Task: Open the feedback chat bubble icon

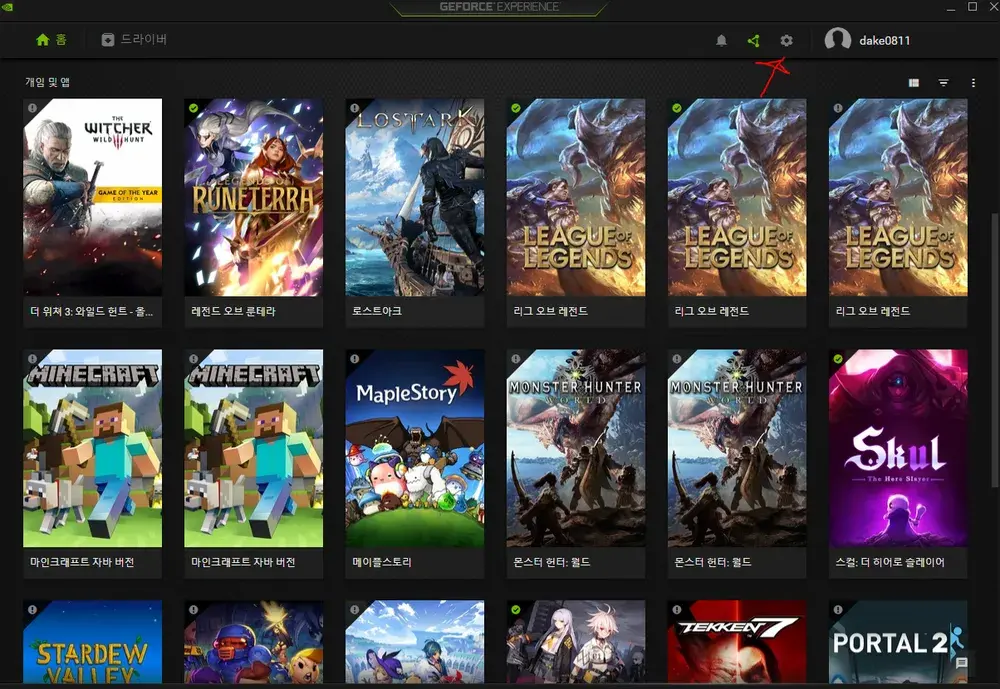Action: (961, 663)
